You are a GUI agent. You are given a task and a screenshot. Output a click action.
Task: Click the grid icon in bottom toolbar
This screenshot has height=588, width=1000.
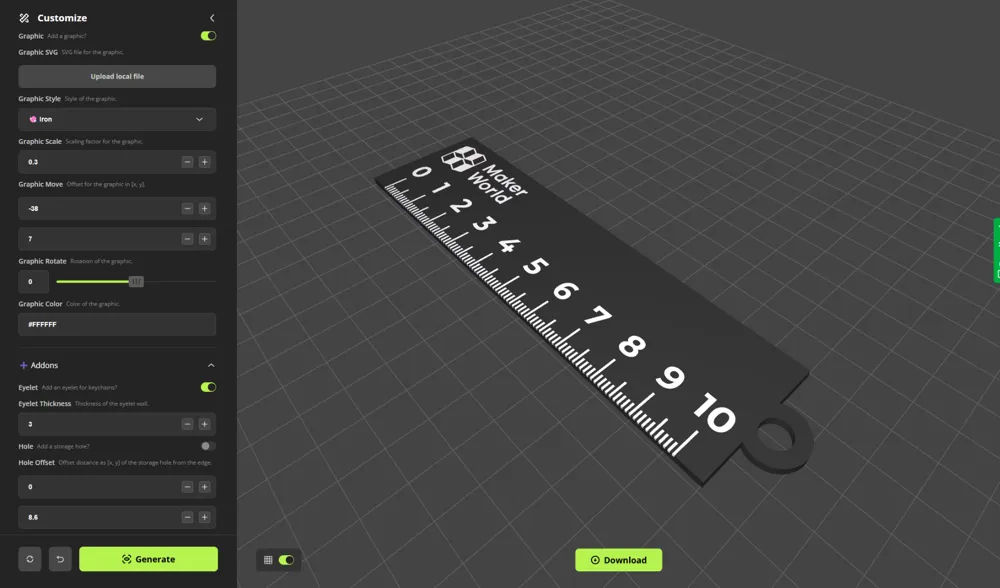pyautogui.click(x=268, y=560)
